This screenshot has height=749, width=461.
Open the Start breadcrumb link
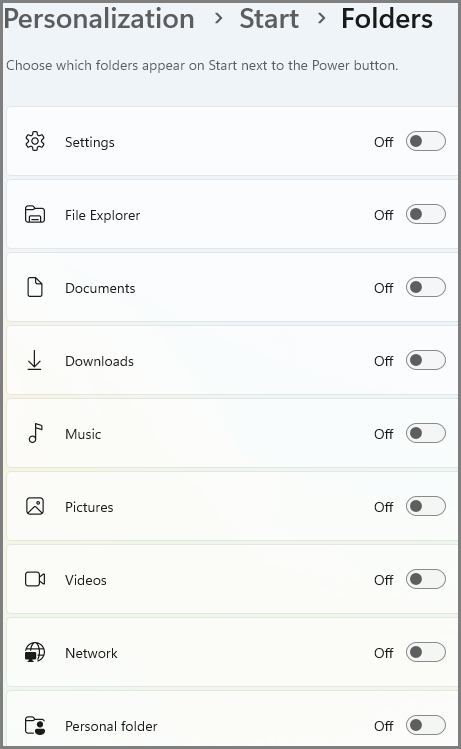pyautogui.click(x=269, y=19)
